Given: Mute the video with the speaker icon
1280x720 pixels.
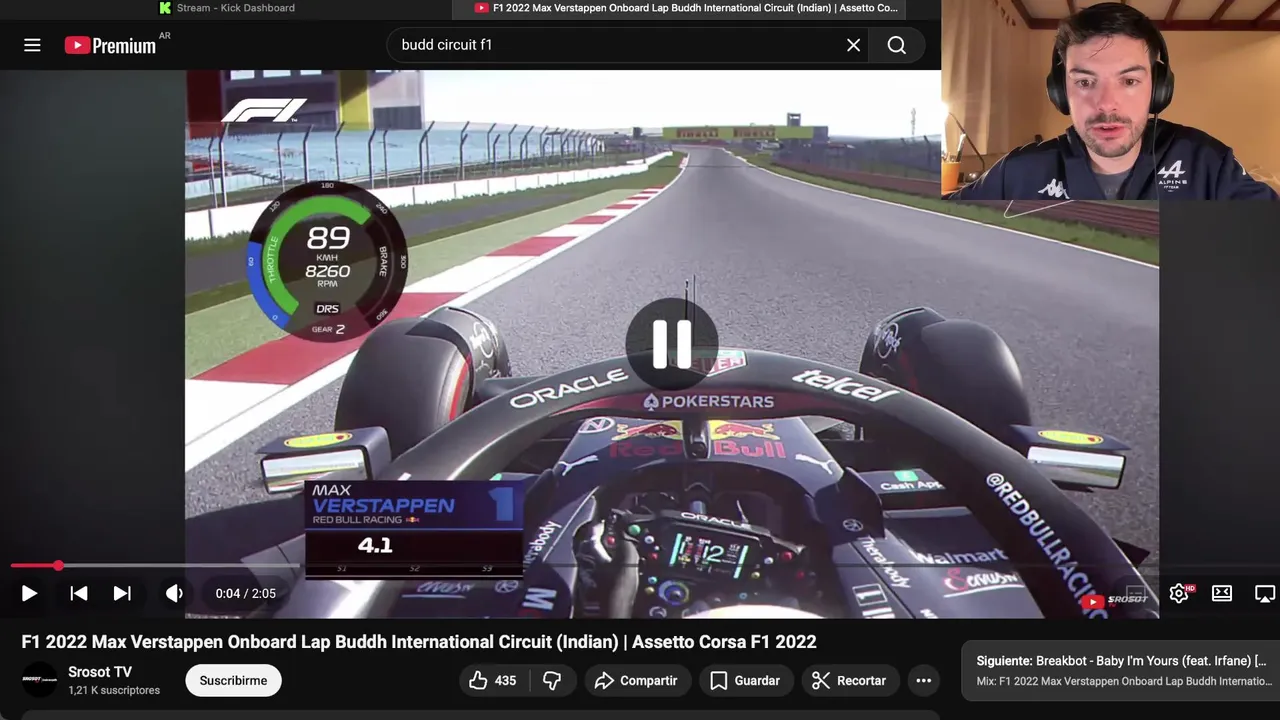Looking at the screenshot, I should pos(174,593).
